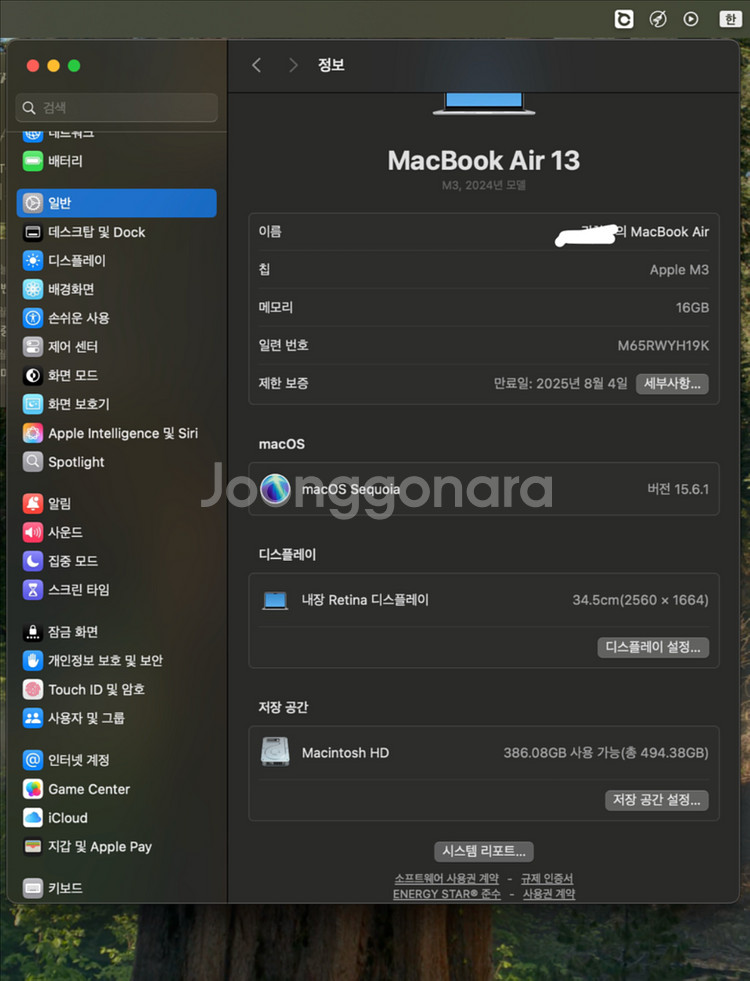Open the 디스플레이 sidebar icon
Image resolution: width=750 pixels, height=981 pixels.
[x=33, y=261]
